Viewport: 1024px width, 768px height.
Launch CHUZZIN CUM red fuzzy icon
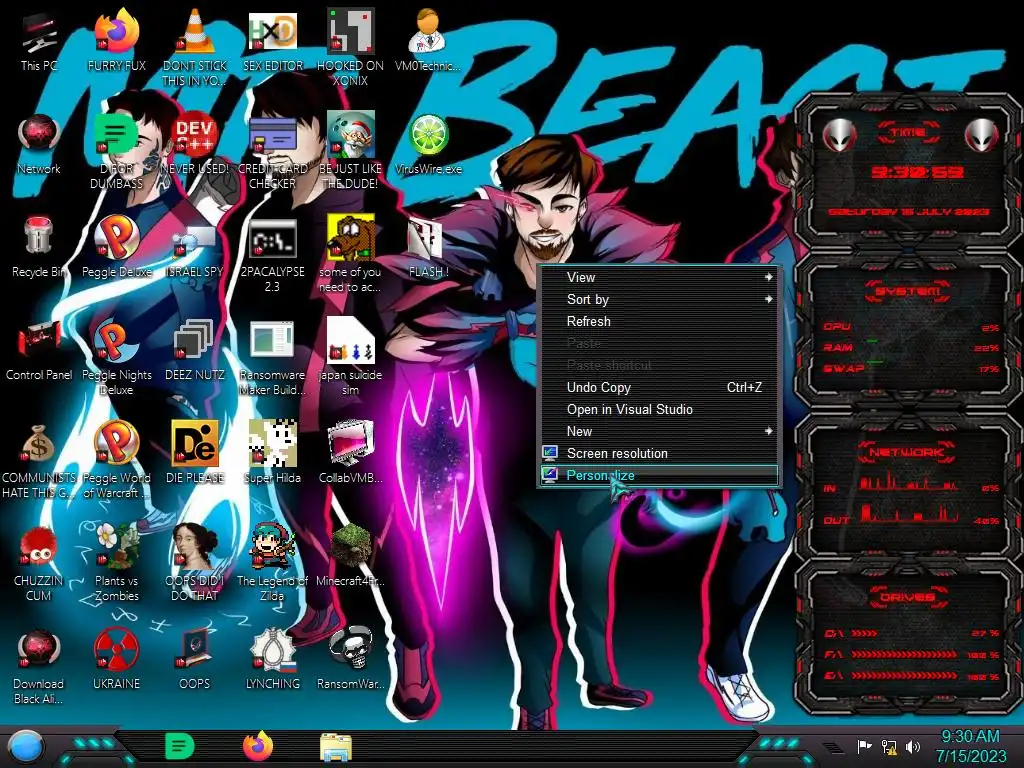(x=39, y=563)
